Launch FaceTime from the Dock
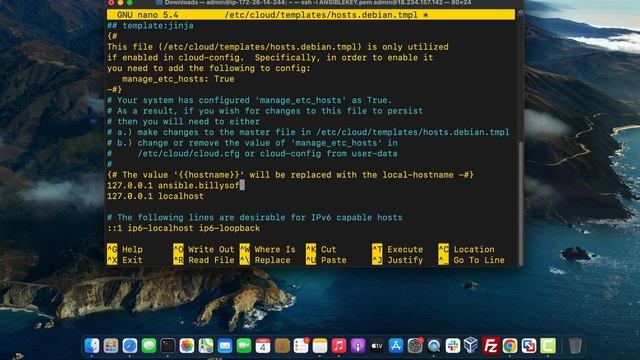This screenshot has height=360, width=640. 244,346
